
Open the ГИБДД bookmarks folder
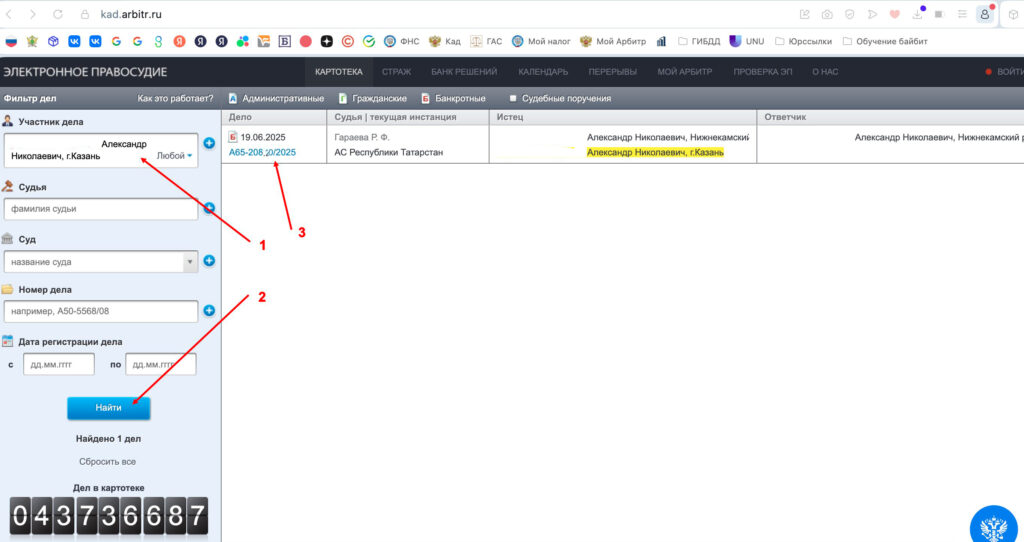[699, 41]
